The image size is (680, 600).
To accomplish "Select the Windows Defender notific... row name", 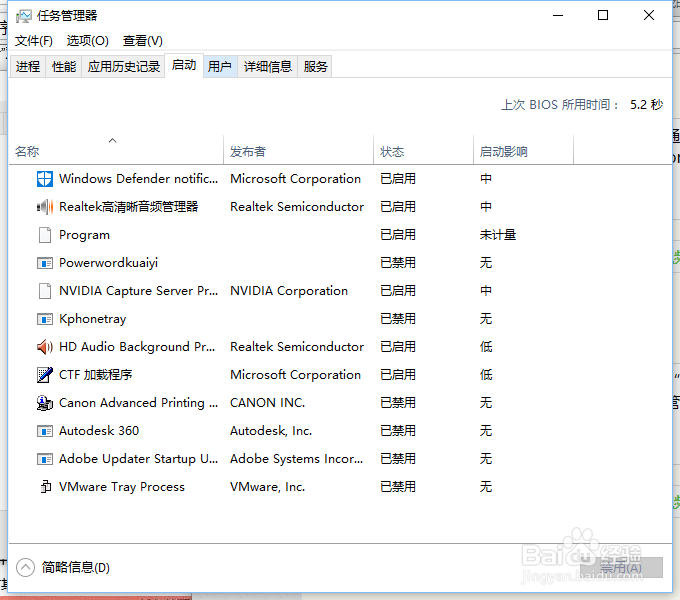I will (x=138, y=179).
